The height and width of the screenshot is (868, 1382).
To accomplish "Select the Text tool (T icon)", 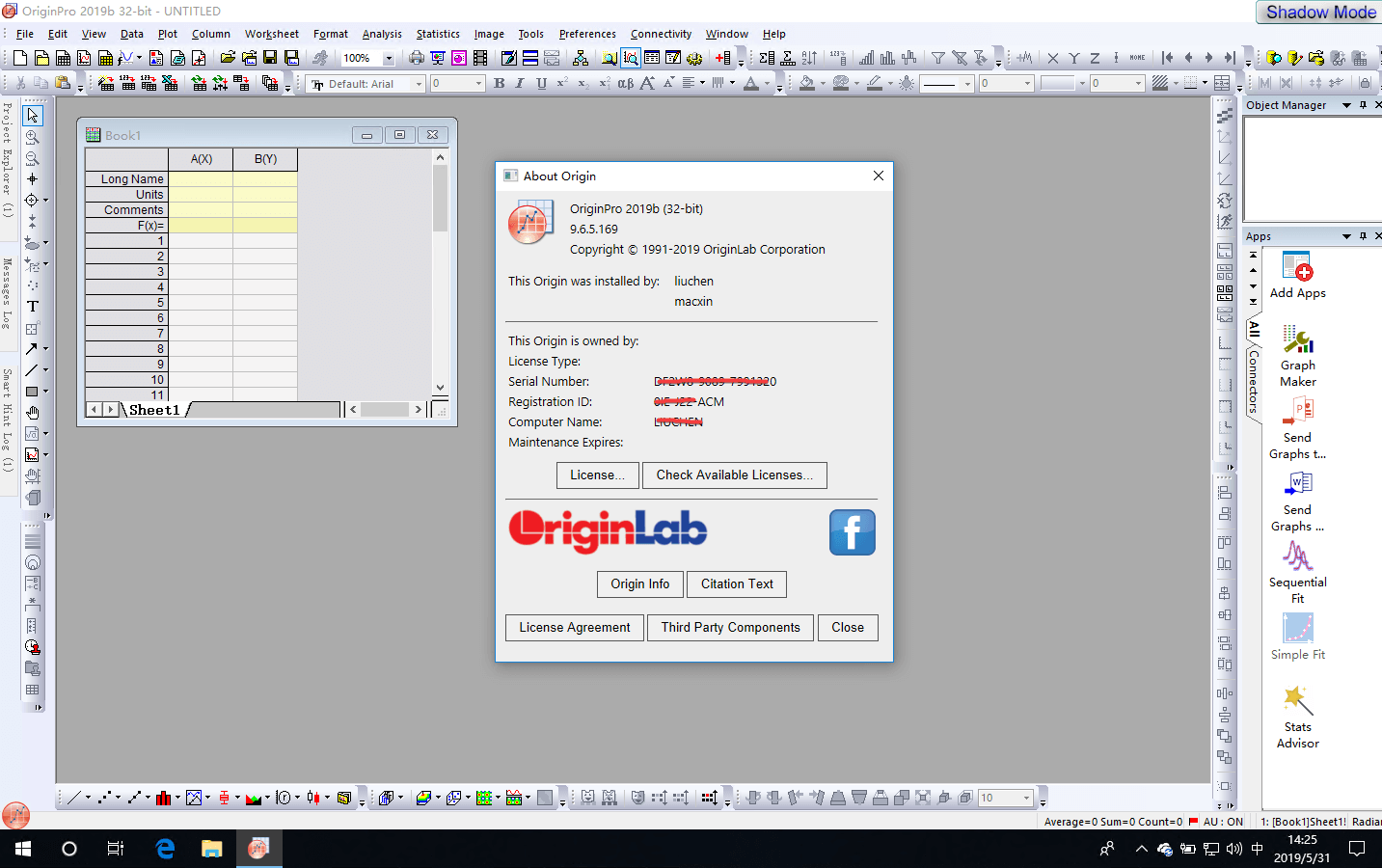I will point(33,306).
